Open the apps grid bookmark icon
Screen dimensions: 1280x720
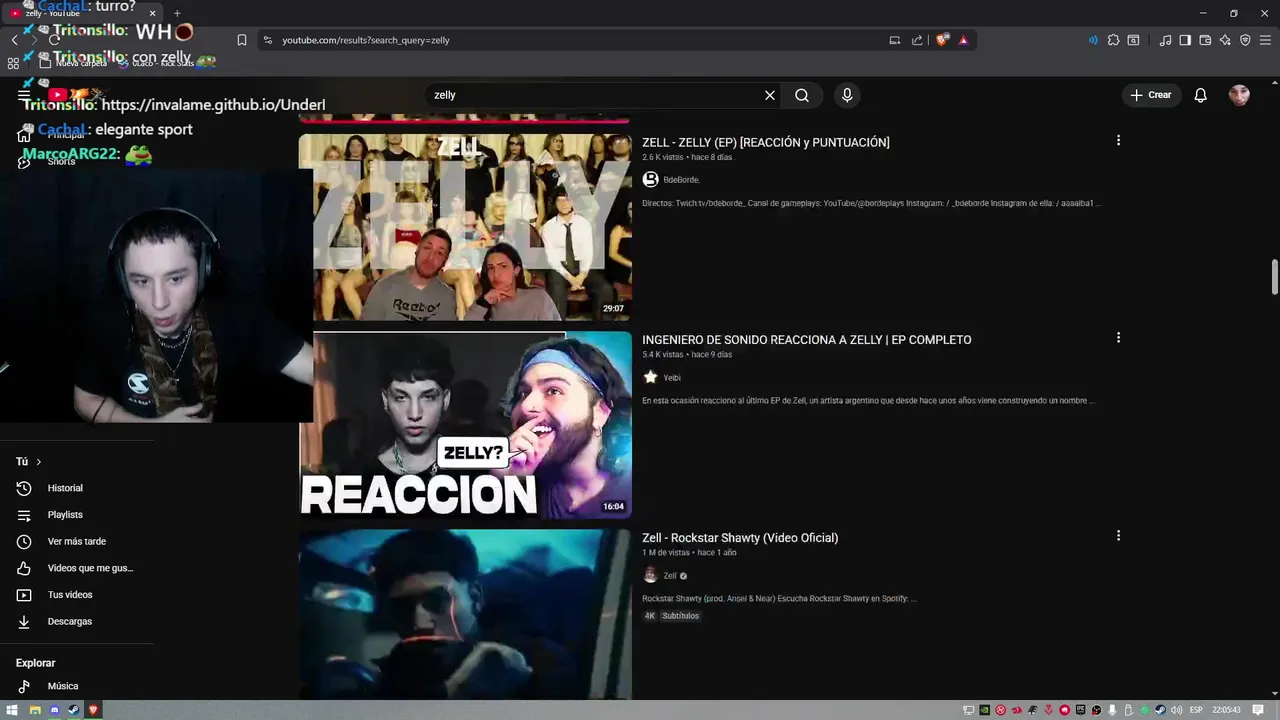point(13,63)
